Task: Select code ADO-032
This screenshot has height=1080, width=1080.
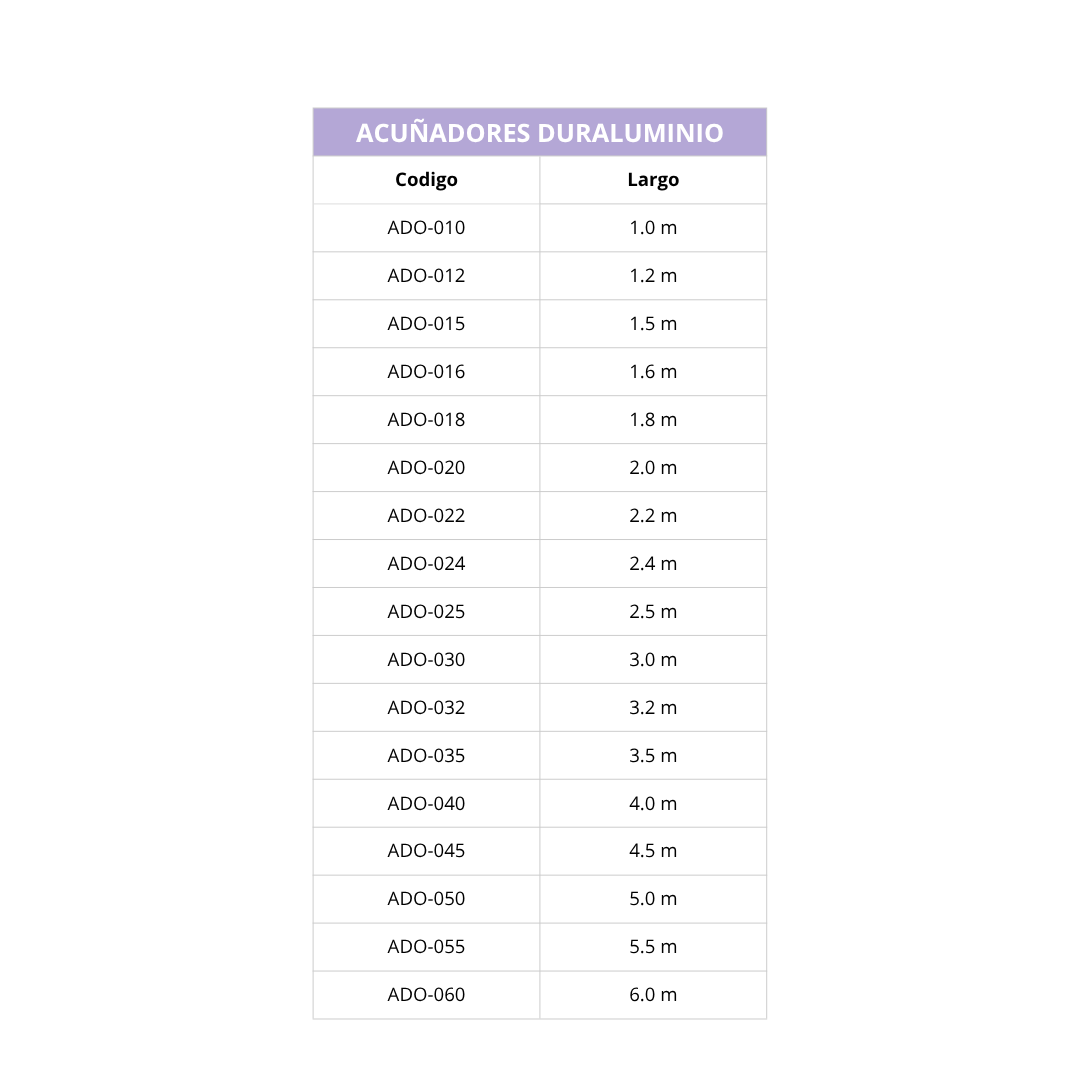Action: 426,707
